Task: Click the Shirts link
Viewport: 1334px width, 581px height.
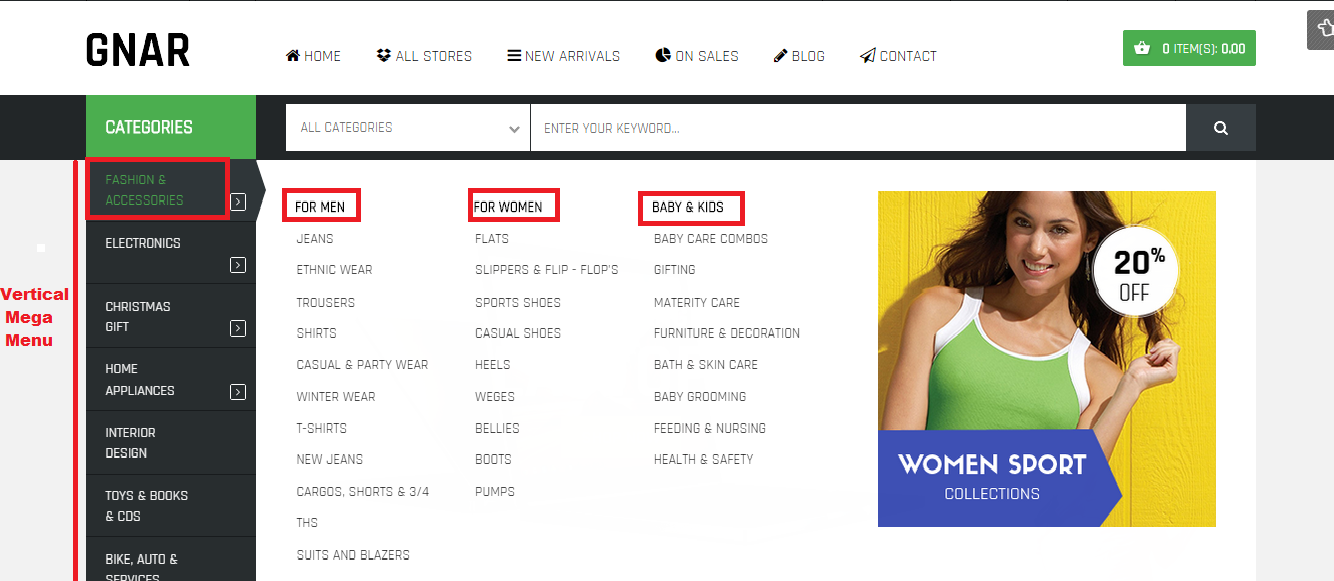Action: 316,333
